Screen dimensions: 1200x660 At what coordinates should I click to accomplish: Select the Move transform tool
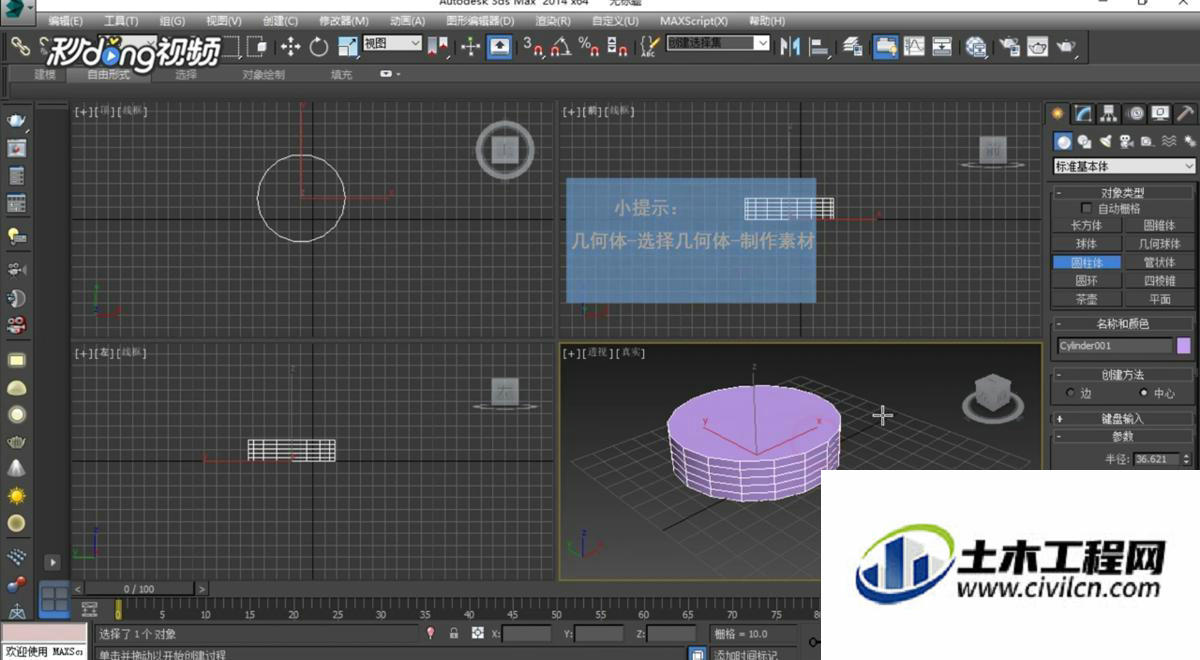(291, 46)
